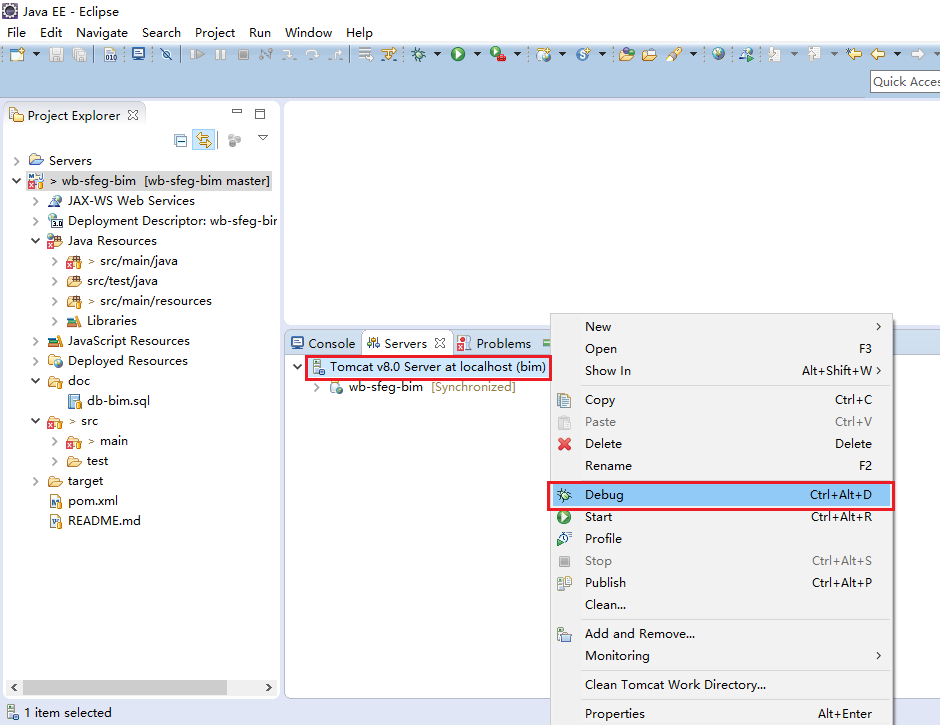Toggle Link with Editor in Project Explorer

click(x=204, y=140)
